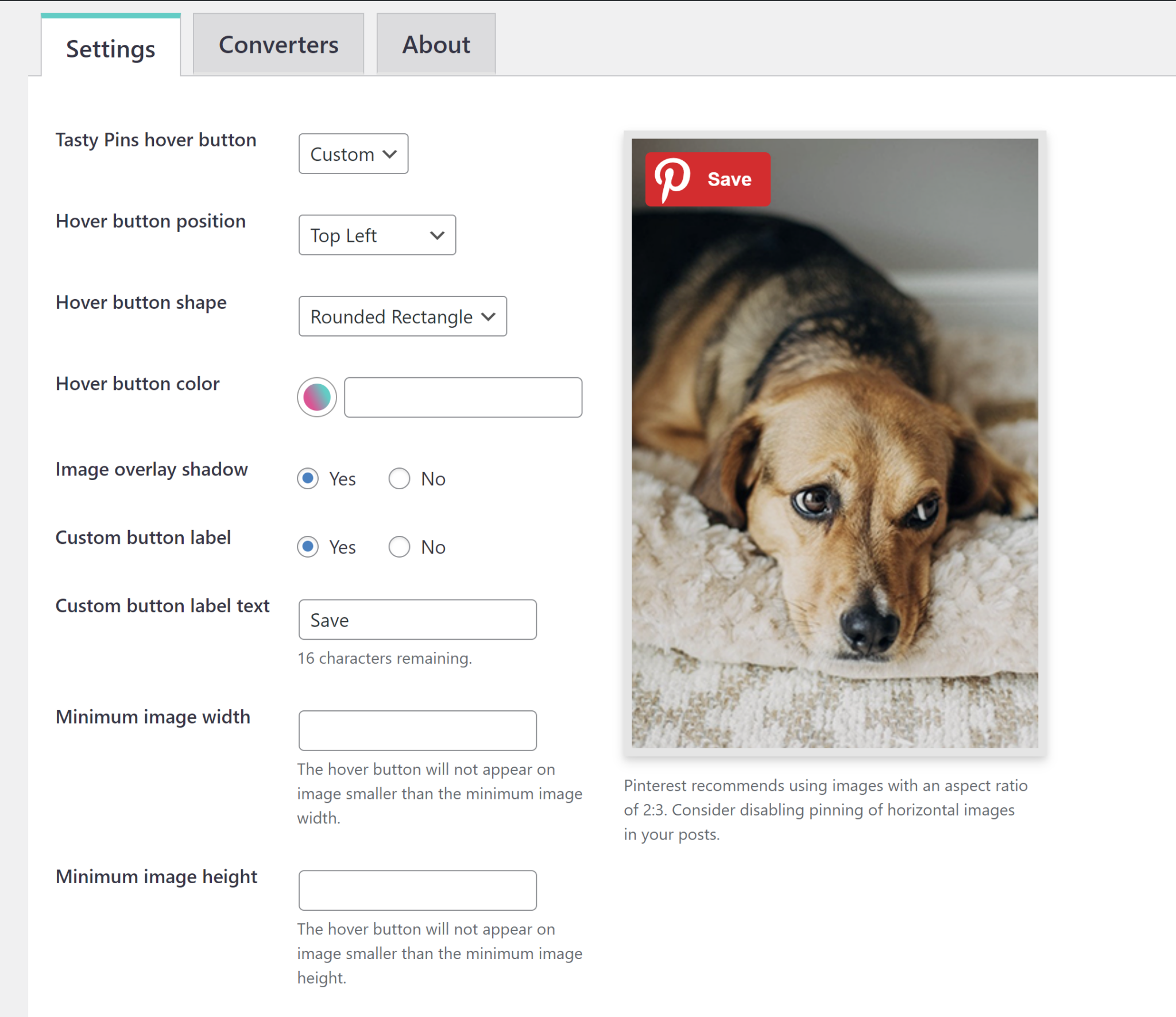Click the hover button color text field
Viewport: 1176px width, 1017px height.
462,397
